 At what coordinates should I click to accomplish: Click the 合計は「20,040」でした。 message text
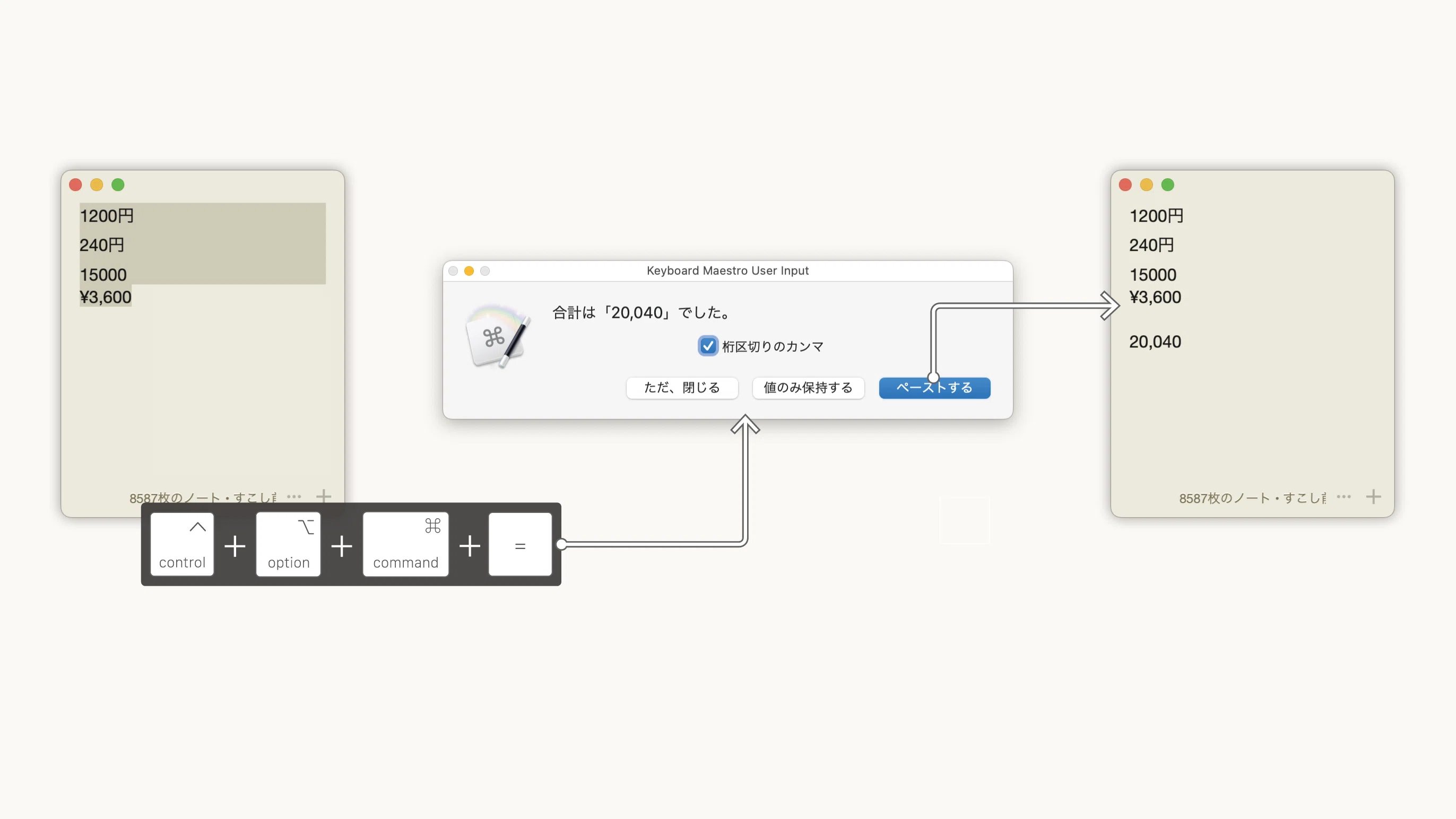[642, 312]
